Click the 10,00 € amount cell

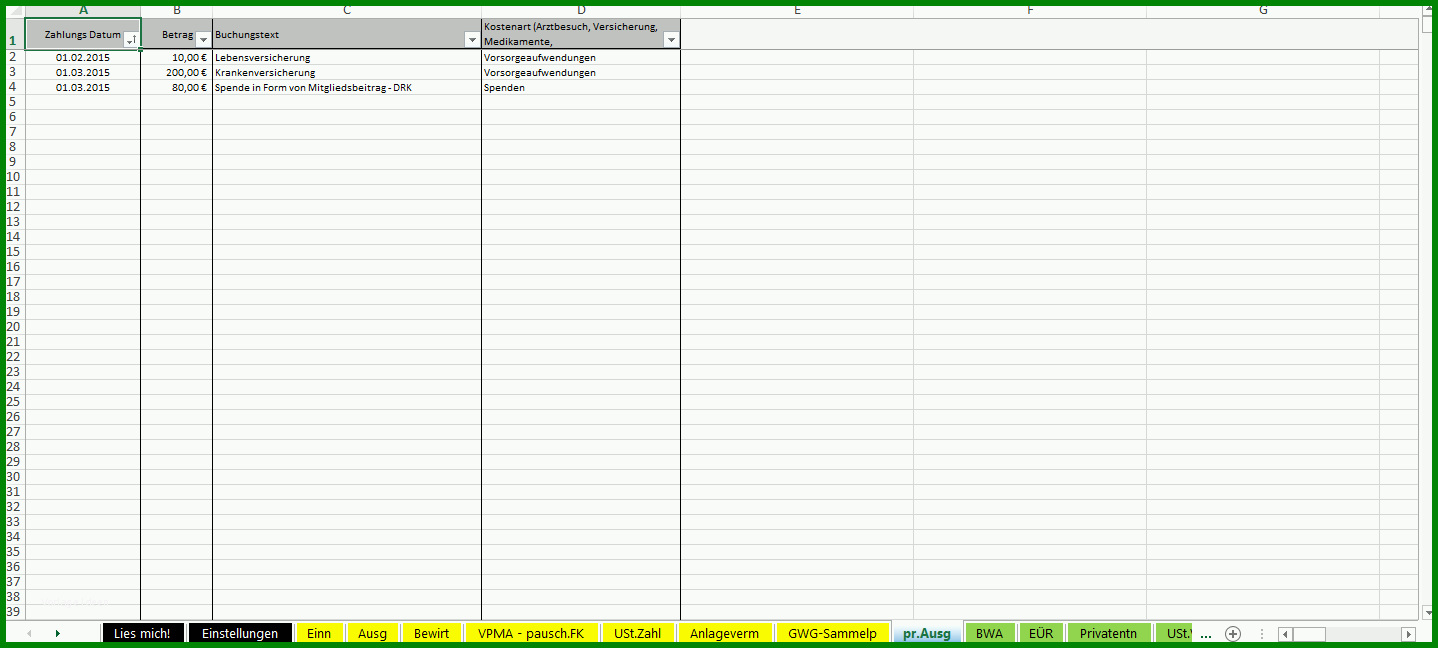click(177, 57)
